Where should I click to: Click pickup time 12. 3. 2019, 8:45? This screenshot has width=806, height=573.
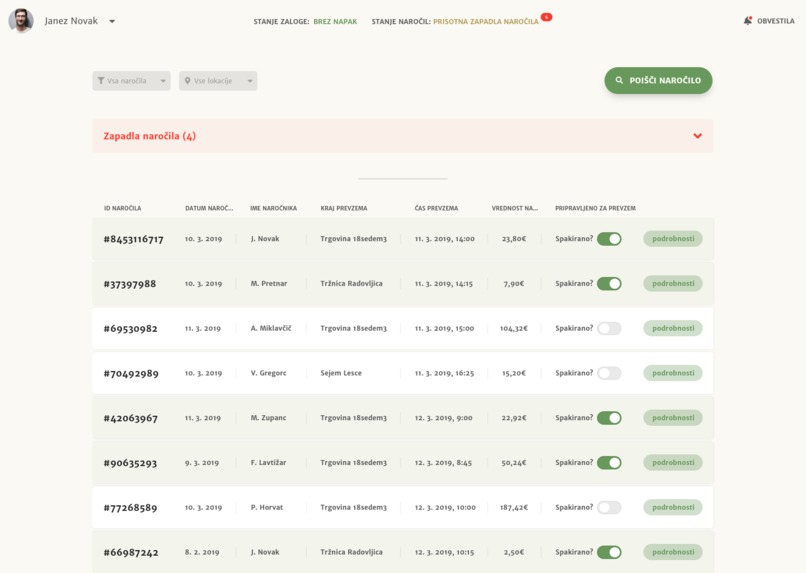click(x=443, y=463)
